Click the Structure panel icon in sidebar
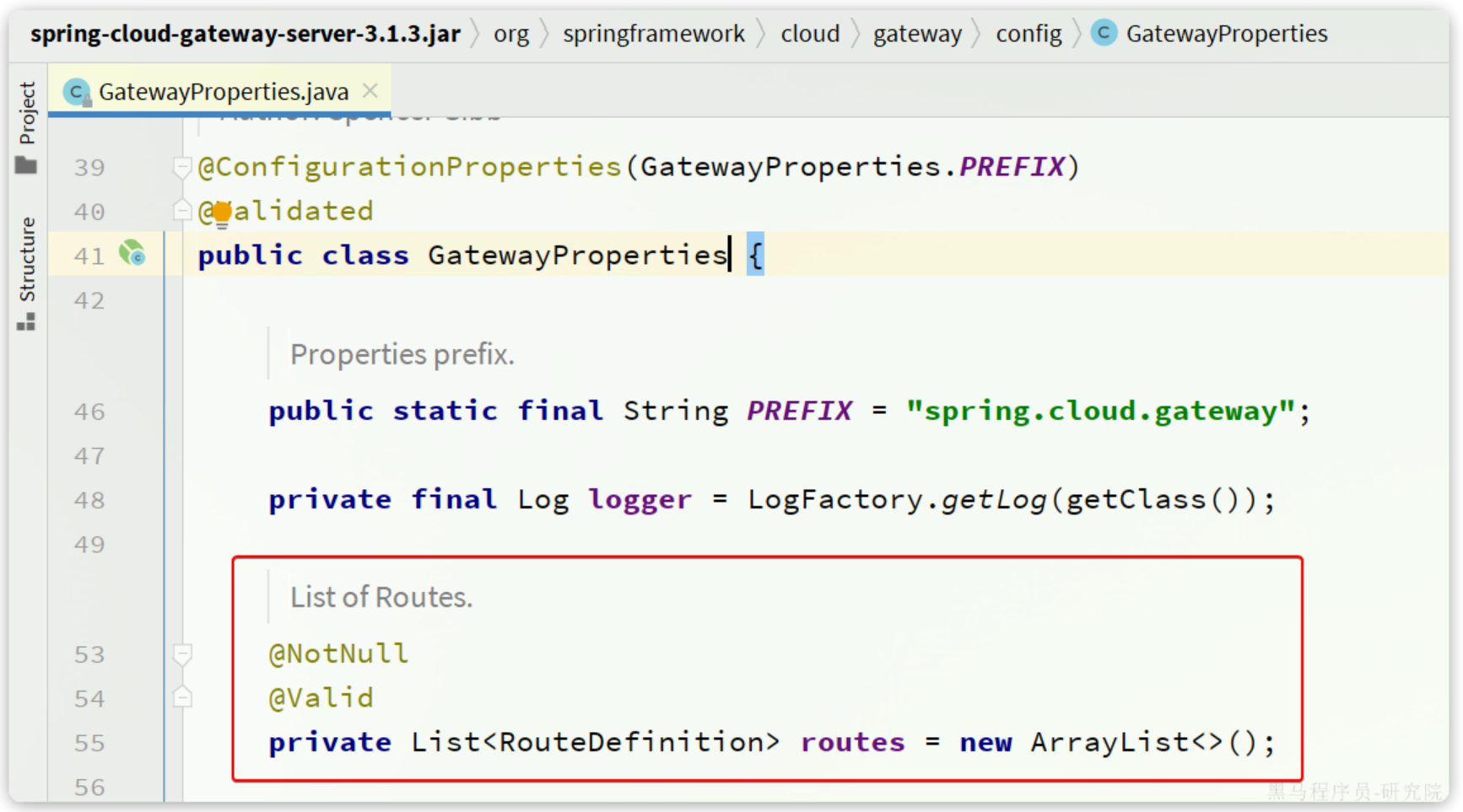 pos(26,322)
